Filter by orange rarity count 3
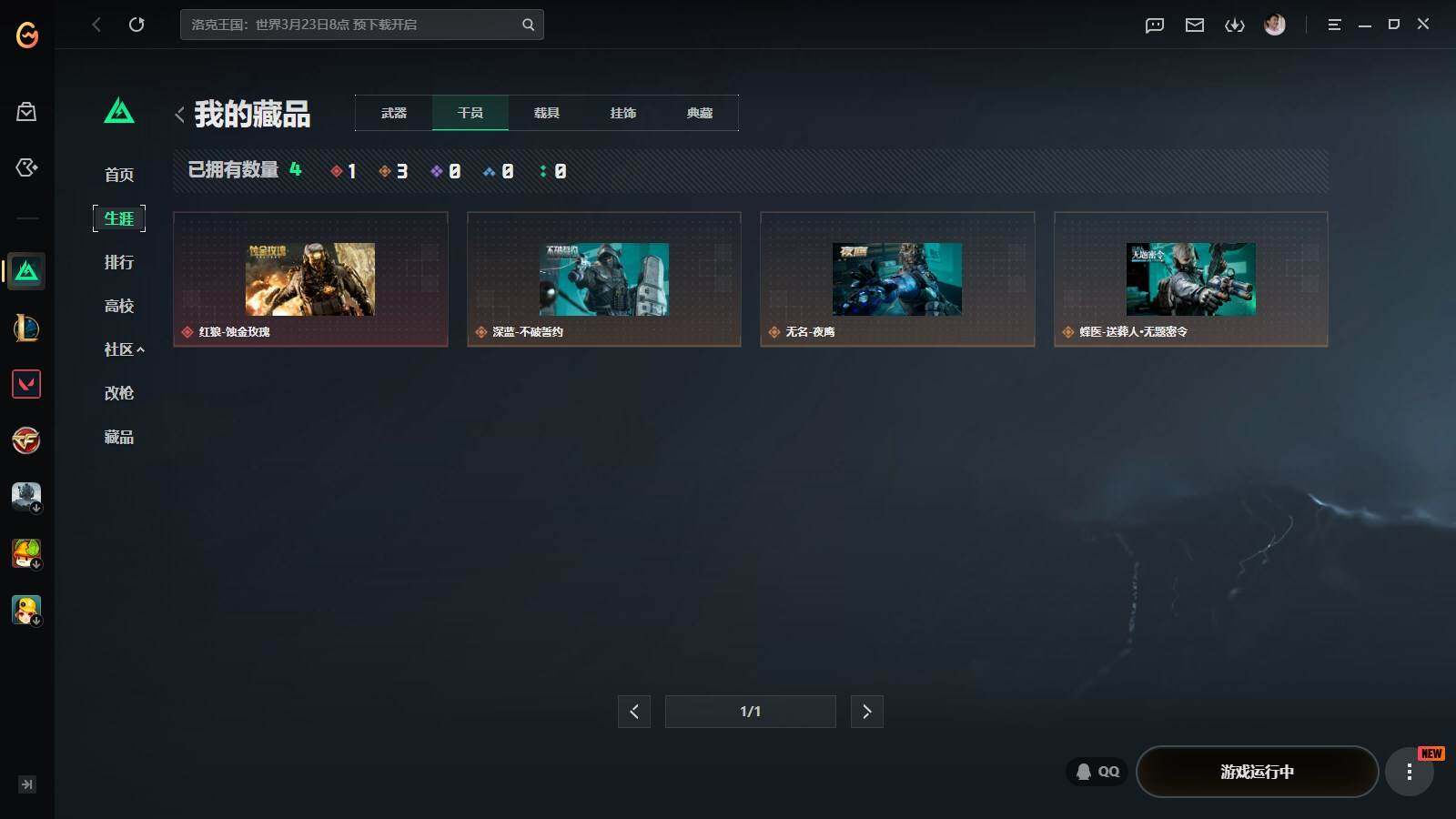 click(394, 171)
